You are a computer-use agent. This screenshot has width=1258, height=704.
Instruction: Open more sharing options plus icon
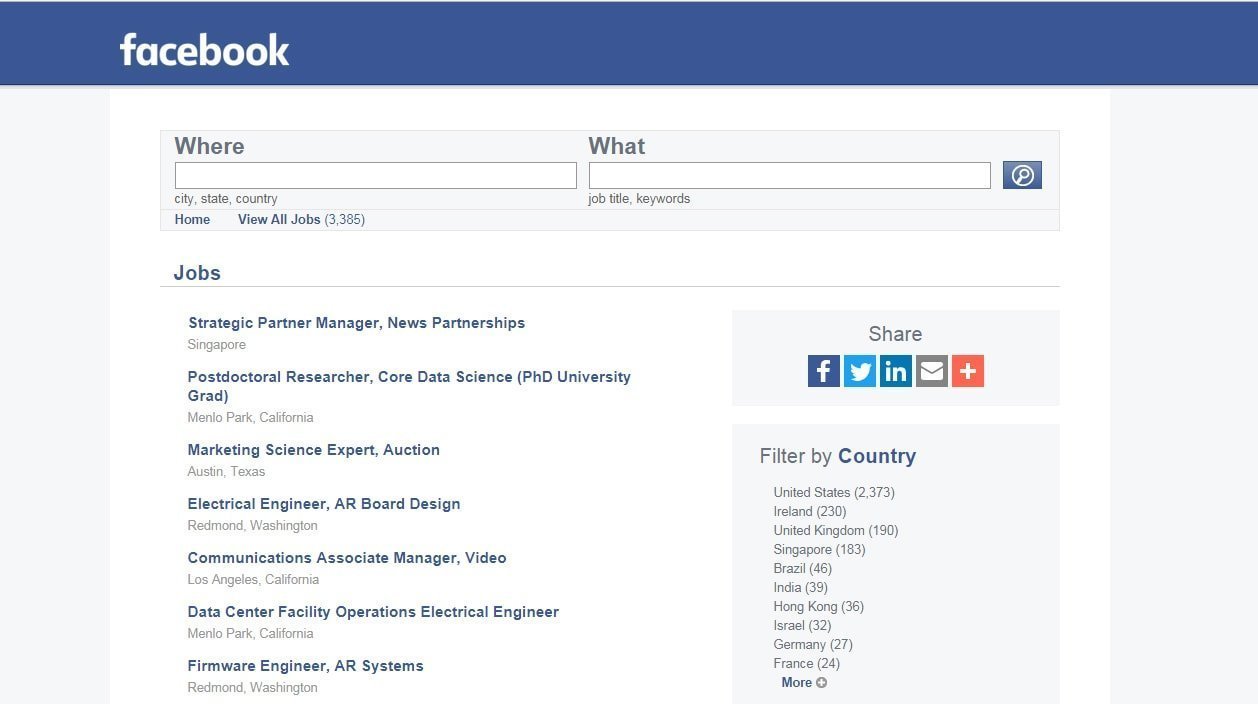[x=967, y=371]
